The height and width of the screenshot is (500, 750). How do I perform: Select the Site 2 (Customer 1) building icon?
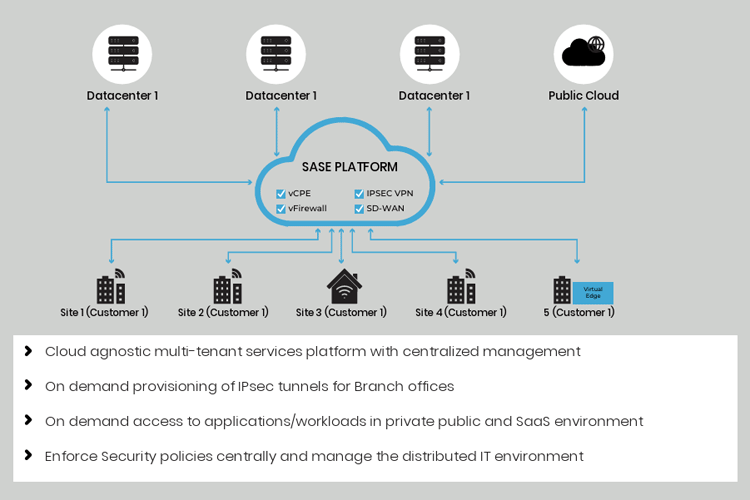click(x=228, y=286)
